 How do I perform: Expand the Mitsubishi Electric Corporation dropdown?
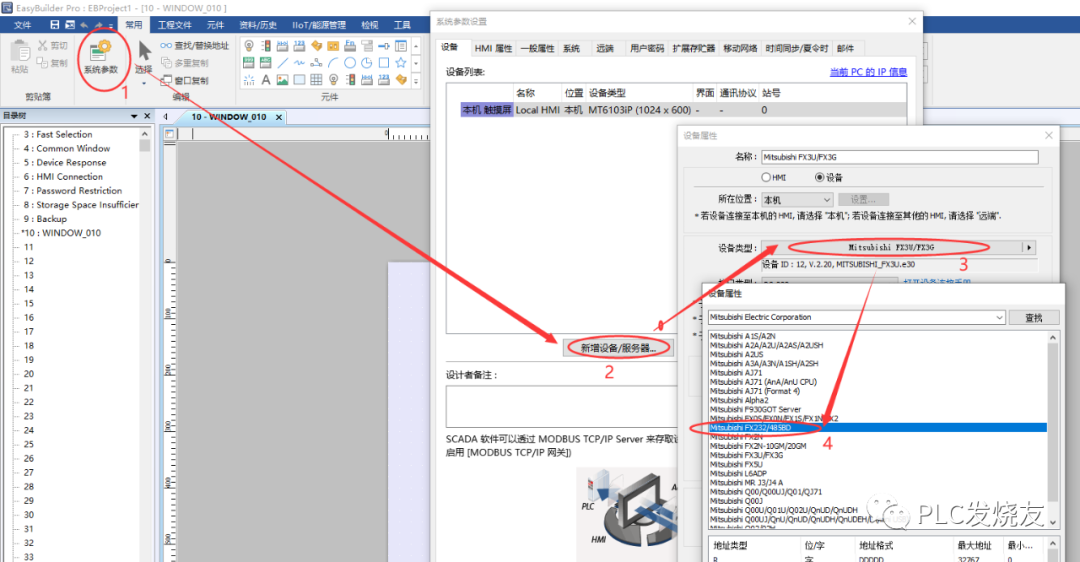pos(998,317)
